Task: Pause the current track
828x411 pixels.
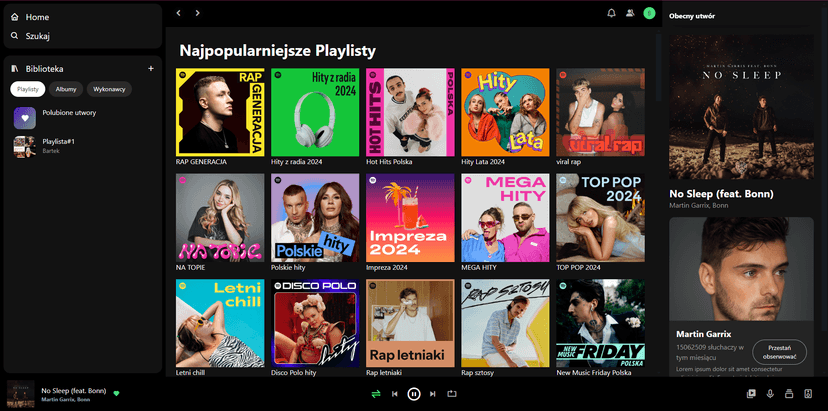Action: click(413, 394)
